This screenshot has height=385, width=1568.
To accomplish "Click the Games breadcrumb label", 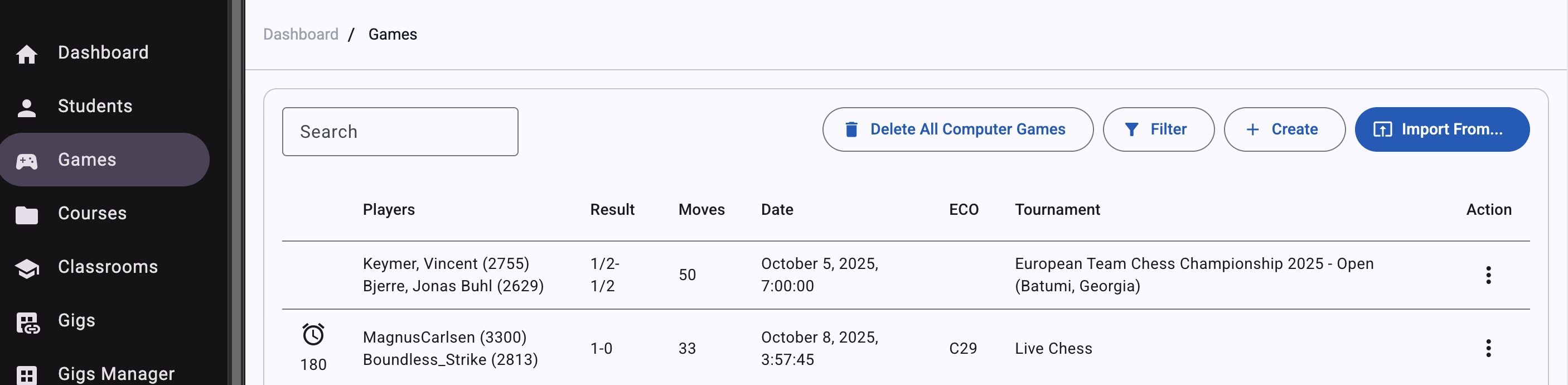I will pyautogui.click(x=393, y=34).
